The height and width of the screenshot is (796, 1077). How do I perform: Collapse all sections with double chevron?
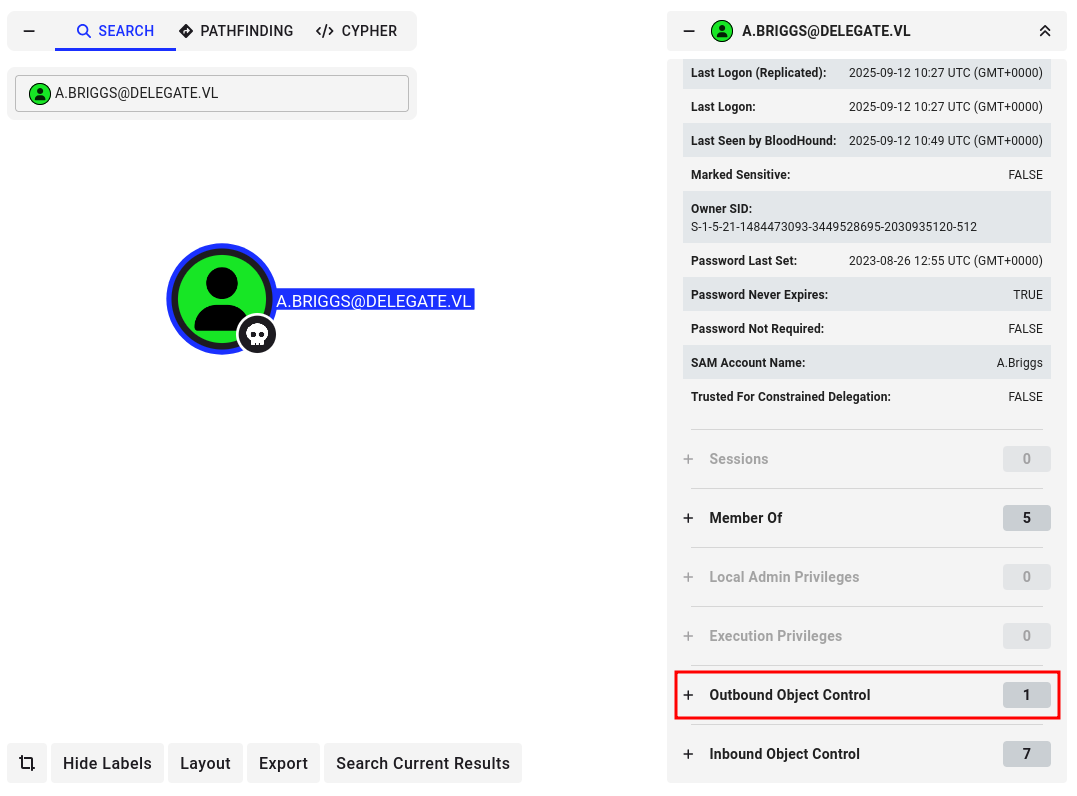pyautogui.click(x=1045, y=31)
